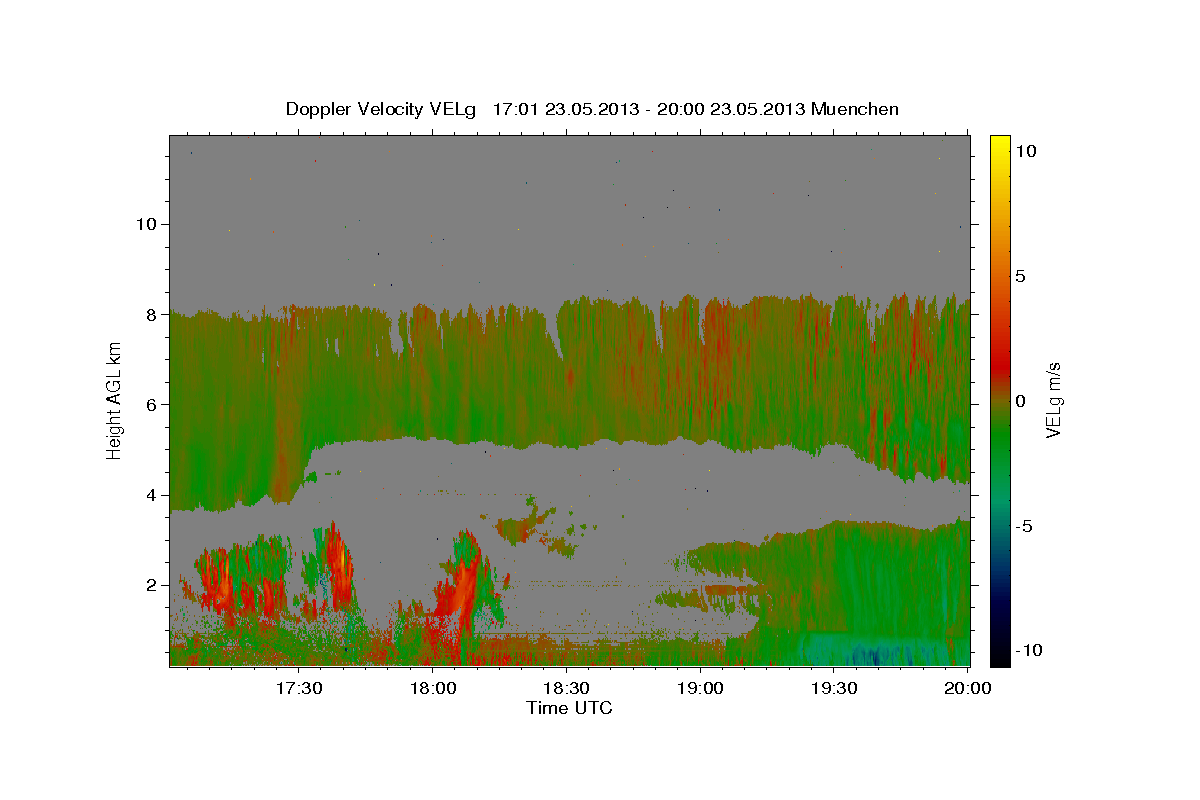This screenshot has height=800, width=1200.
Task: Click the height tick label 8
Action: coord(152,314)
